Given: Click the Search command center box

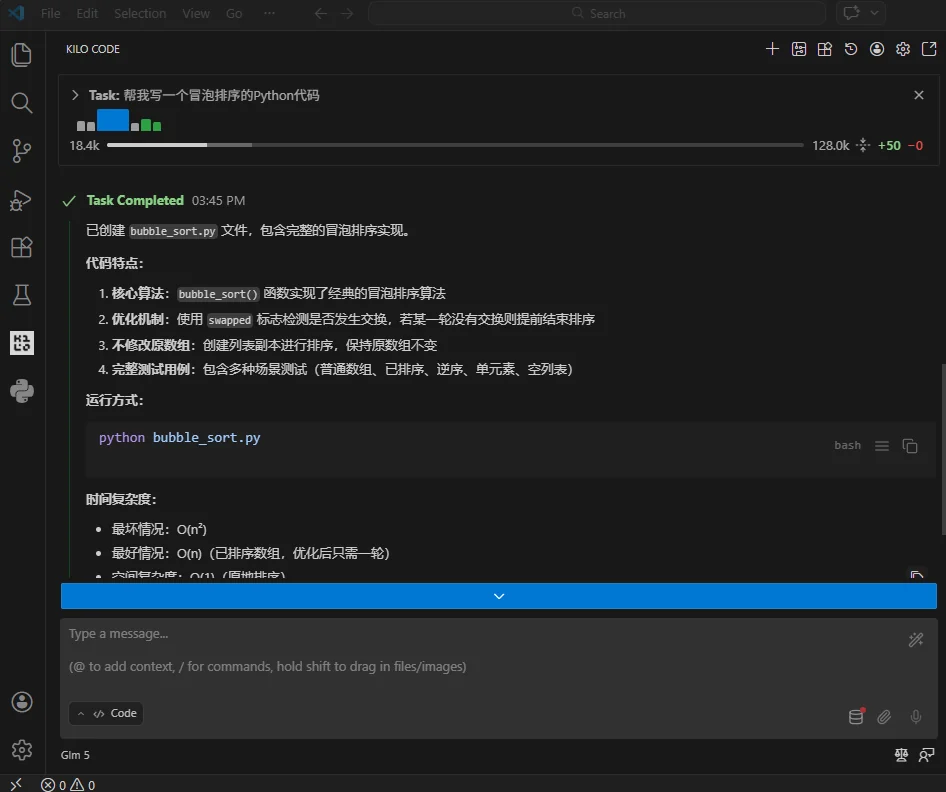Looking at the screenshot, I should (597, 13).
